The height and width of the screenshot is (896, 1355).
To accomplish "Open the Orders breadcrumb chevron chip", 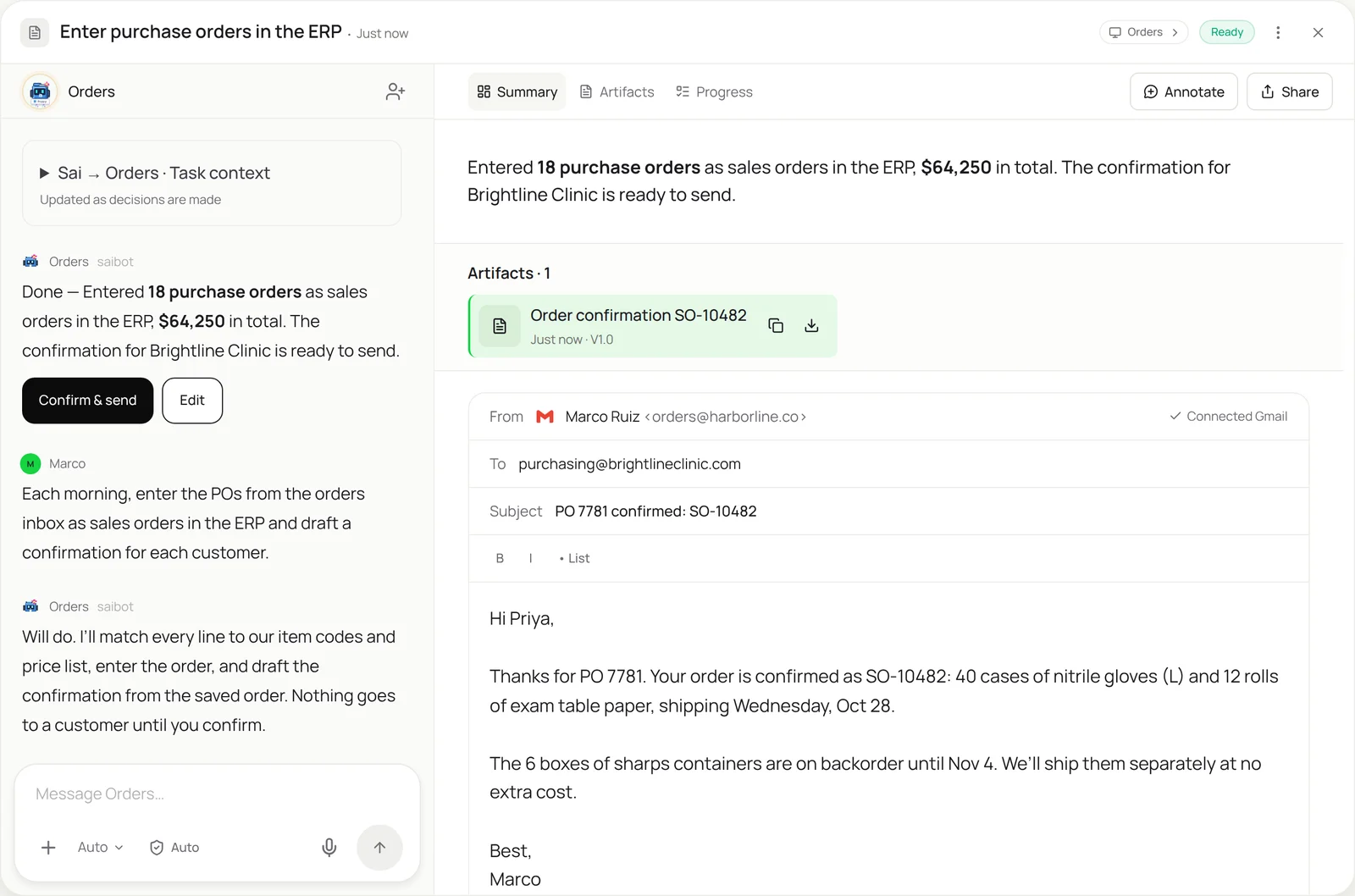I will point(1143,32).
